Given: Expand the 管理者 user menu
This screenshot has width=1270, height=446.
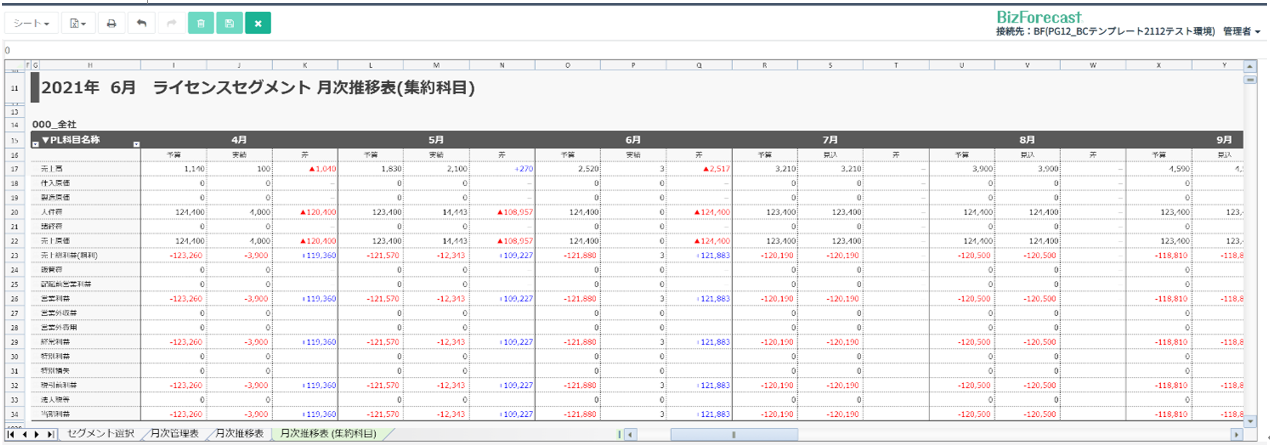Looking at the screenshot, I should (x=1239, y=33).
